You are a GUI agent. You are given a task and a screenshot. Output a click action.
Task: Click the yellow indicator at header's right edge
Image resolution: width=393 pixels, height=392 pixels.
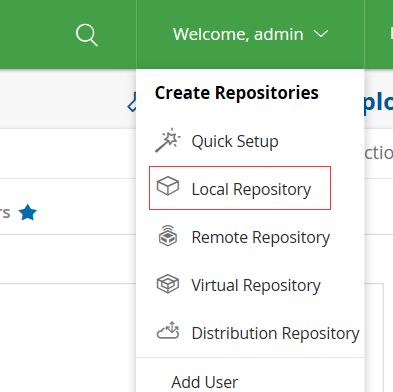(391, 33)
